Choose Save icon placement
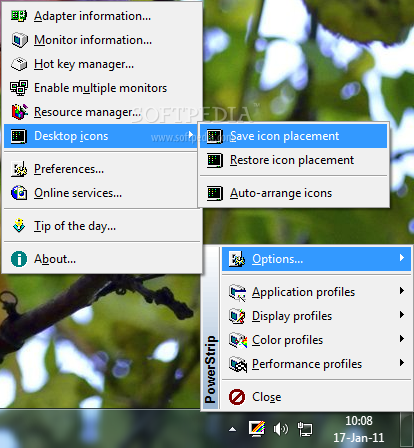This screenshot has width=414, height=448. tap(294, 136)
